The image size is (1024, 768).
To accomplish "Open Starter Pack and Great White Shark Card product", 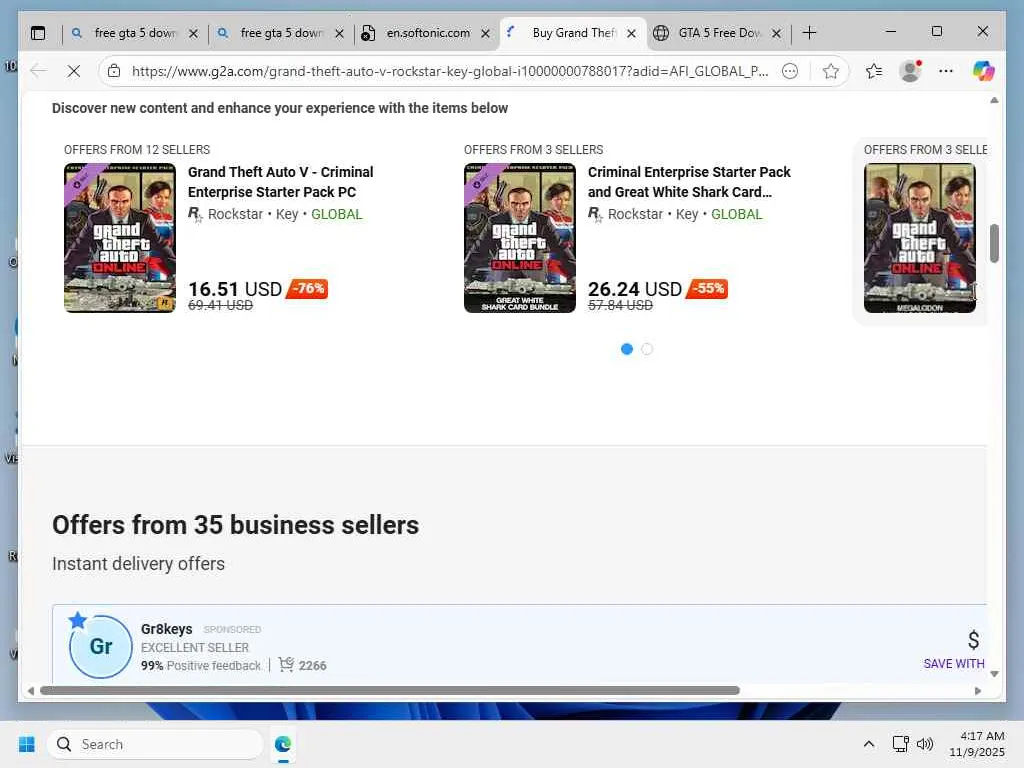I will tap(689, 182).
